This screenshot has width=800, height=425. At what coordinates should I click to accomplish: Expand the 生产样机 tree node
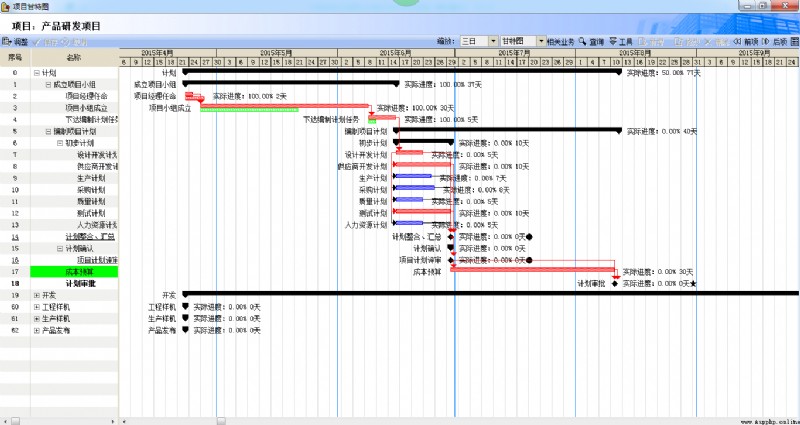click(36, 319)
